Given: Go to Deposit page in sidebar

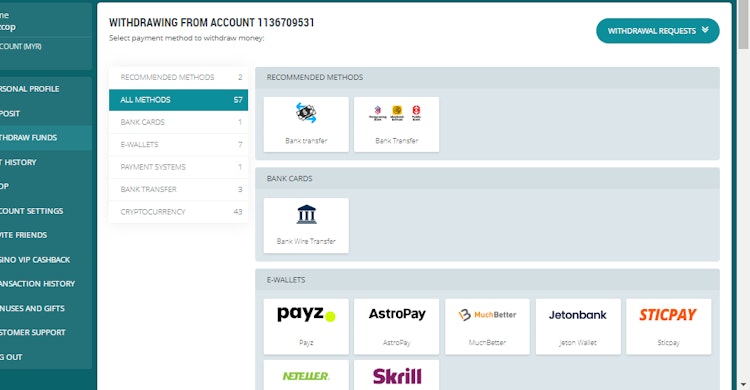Looking at the screenshot, I should (46, 113).
